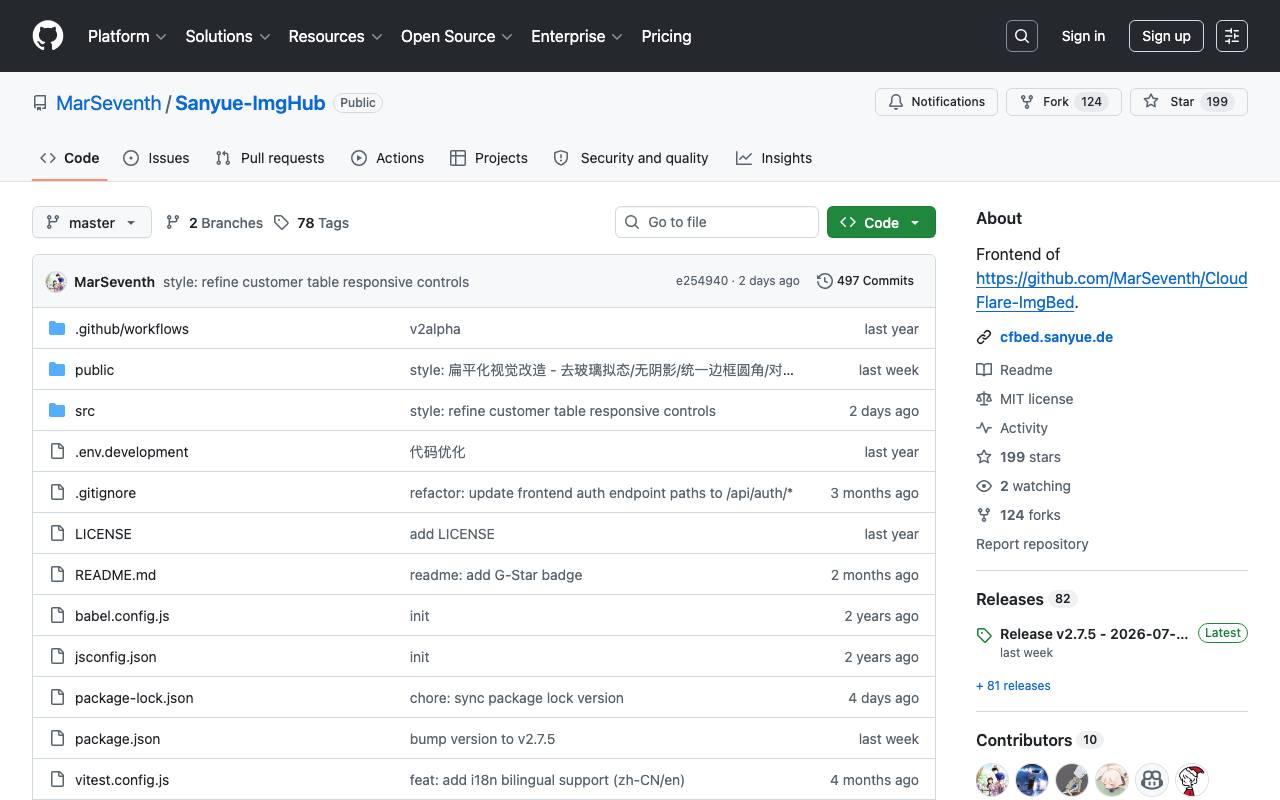Open the Security and quality tab
Image resolution: width=1280 pixels, height=800 pixels.
pyautogui.click(x=631, y=158)
